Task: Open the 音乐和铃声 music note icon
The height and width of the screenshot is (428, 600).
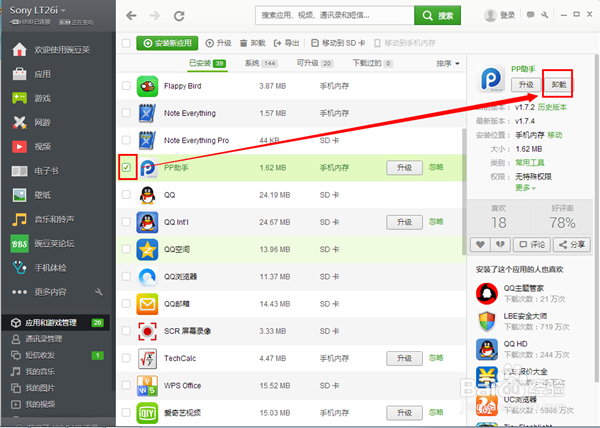Action: pyautogui.click(x=20, y=219)
